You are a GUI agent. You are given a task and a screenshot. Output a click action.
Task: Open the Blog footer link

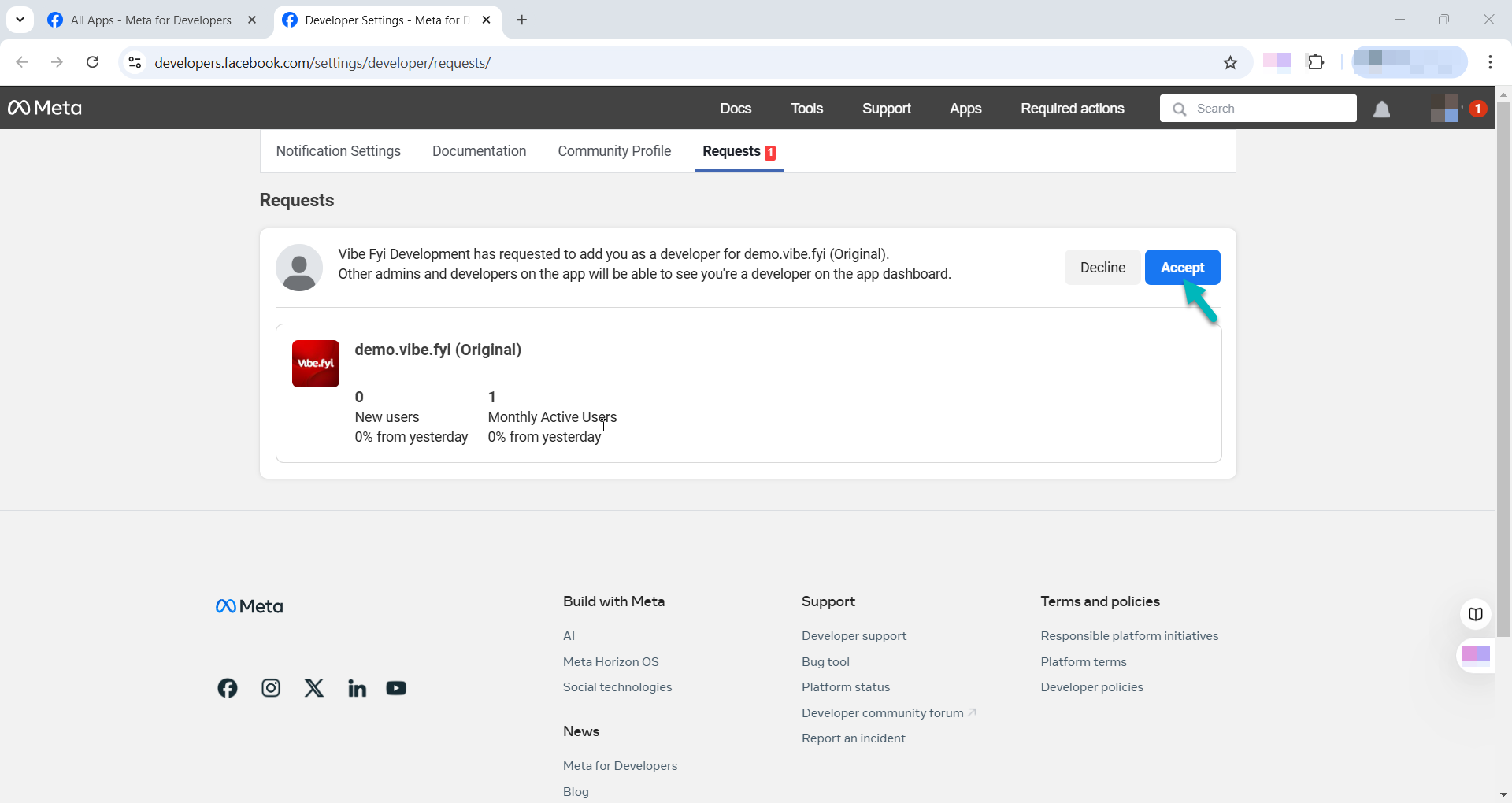[576, 792]
